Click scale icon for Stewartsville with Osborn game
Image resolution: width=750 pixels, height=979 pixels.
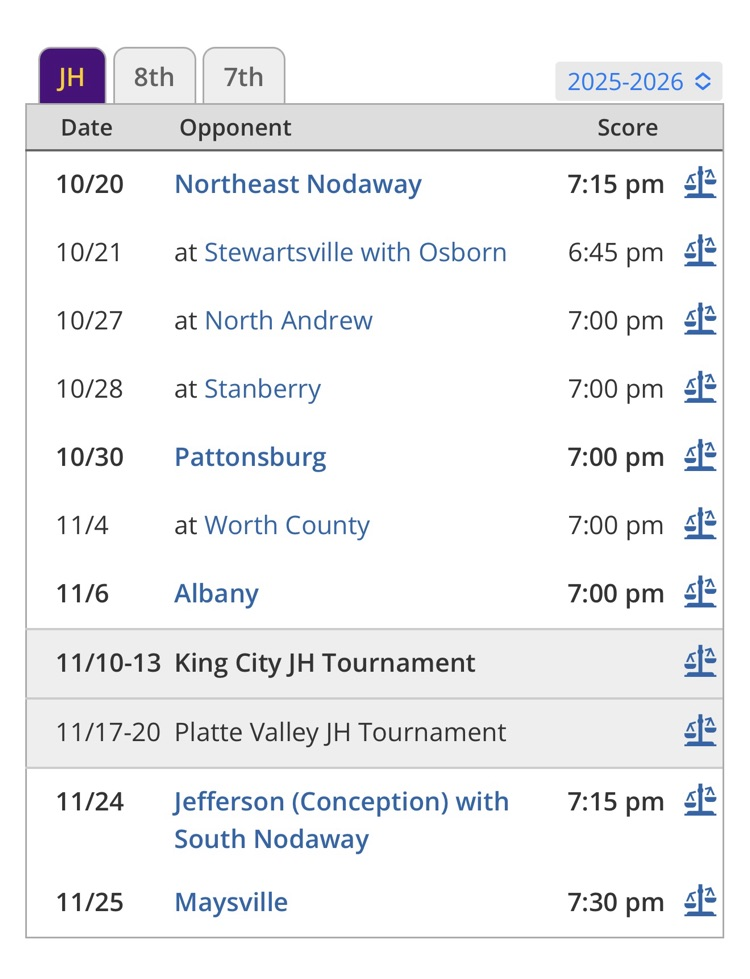coord(700,252)
